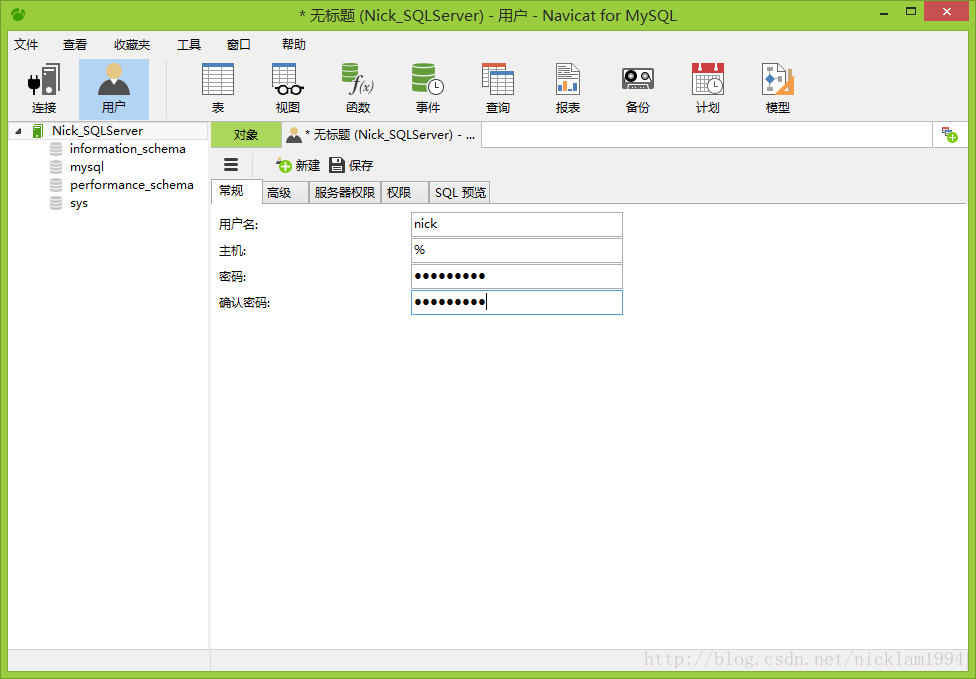Maximize the Navicat window
976x679 pixels.
(911, 12)
